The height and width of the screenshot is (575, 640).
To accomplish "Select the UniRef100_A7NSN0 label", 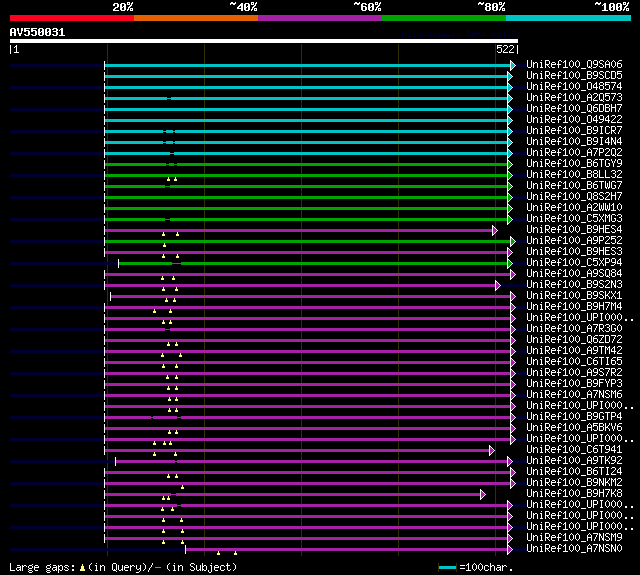I will pos(574,549).
